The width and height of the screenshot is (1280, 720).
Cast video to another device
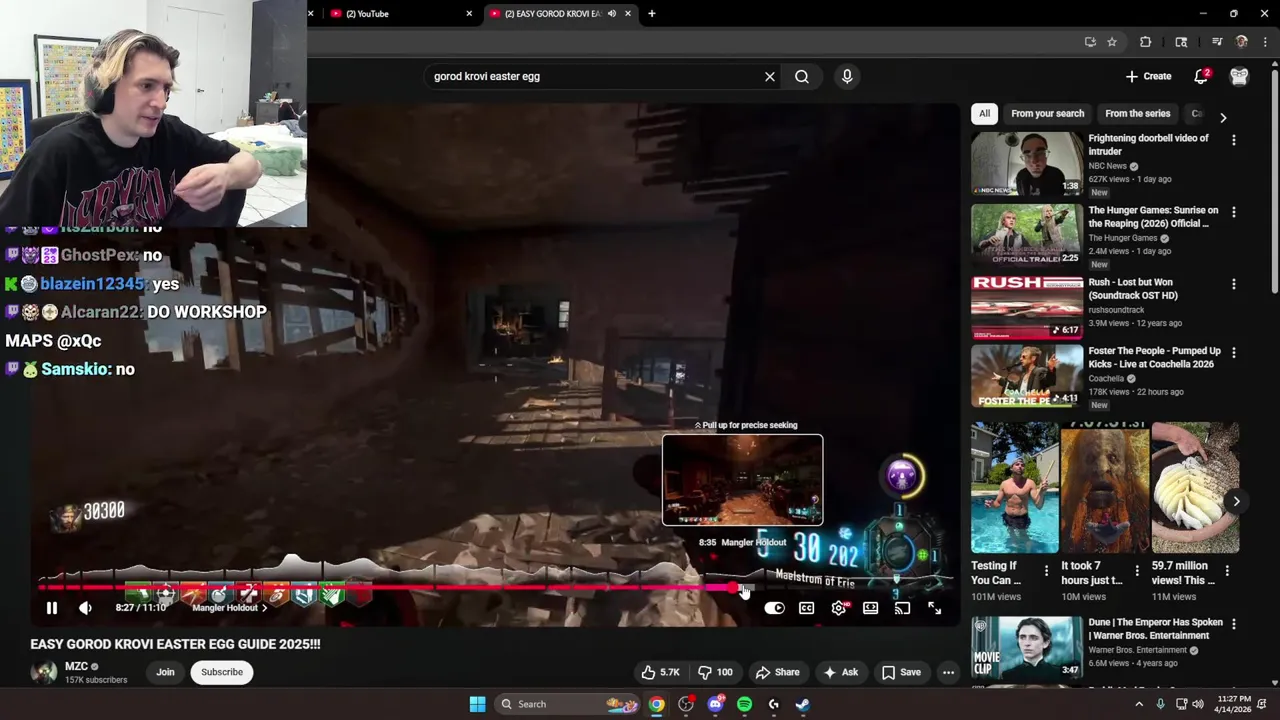(903, 608)
